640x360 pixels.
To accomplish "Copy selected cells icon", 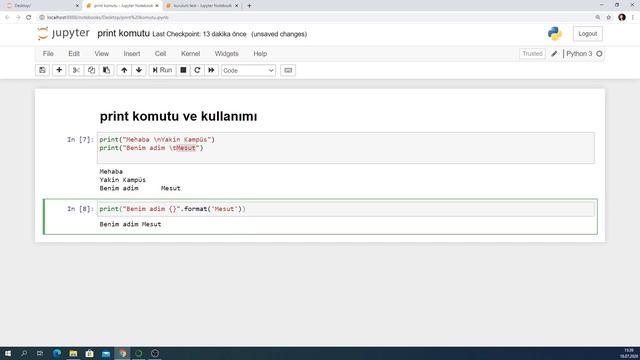I will coord(91,70).
